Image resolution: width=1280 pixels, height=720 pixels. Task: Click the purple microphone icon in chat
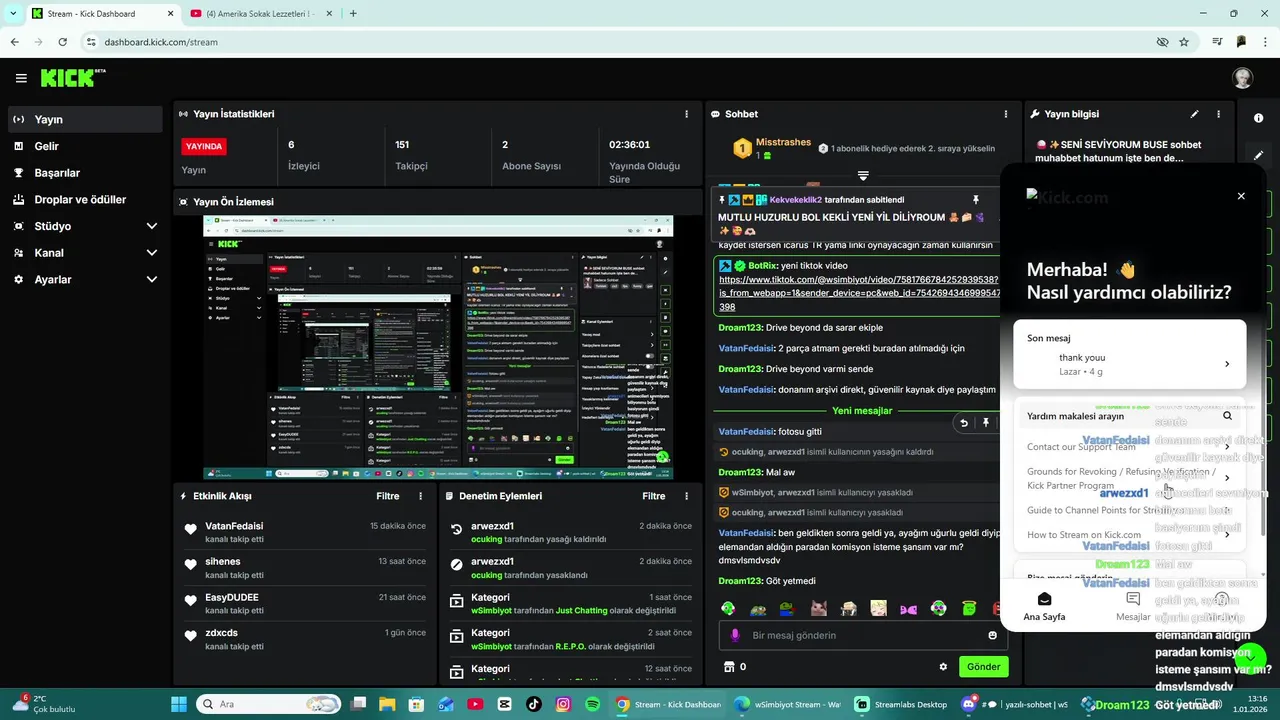[735, 635]
